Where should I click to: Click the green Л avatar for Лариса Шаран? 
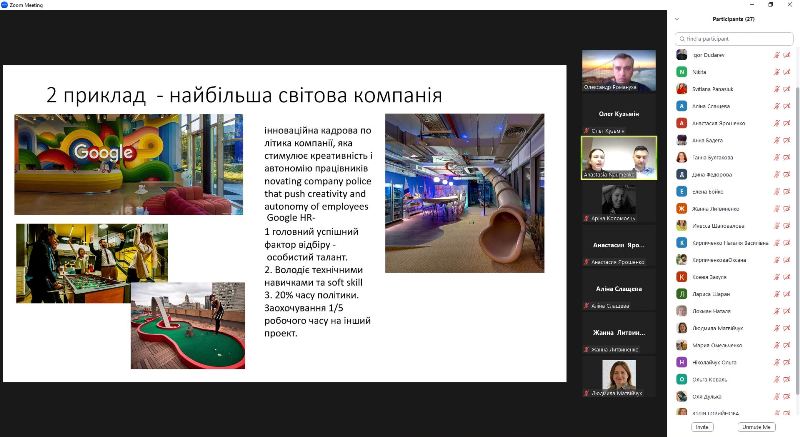coord(682,294)
